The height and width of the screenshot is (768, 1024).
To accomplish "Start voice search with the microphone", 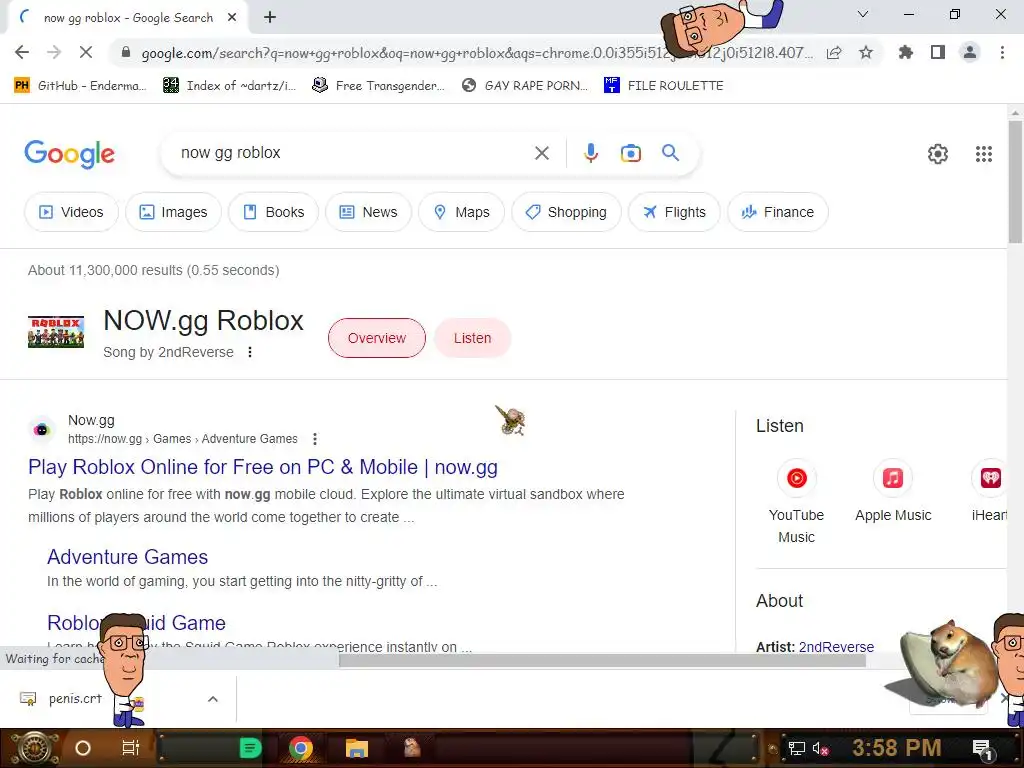I will tap(590, 153).
